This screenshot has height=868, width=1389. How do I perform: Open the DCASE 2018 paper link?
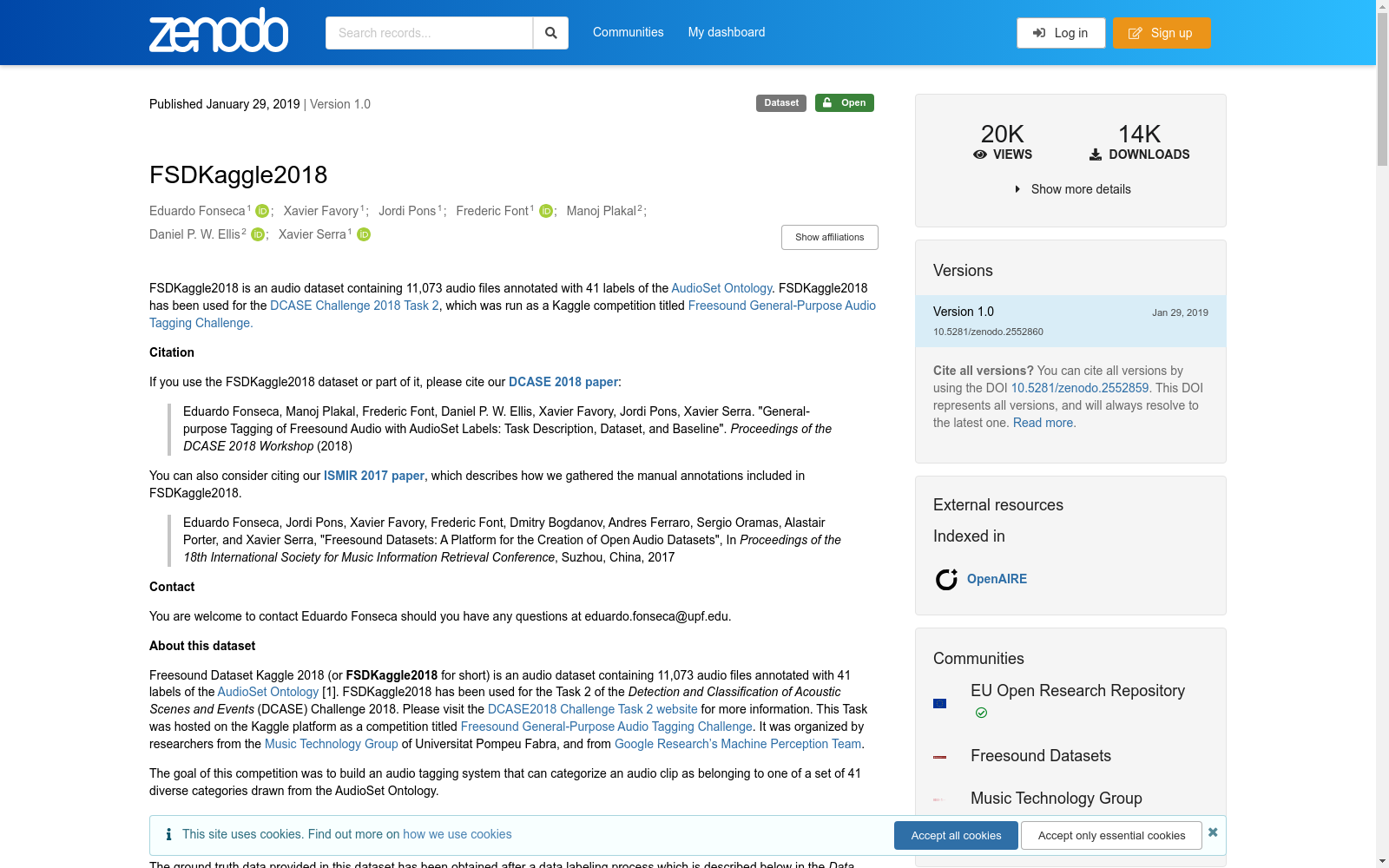[563, 382]
